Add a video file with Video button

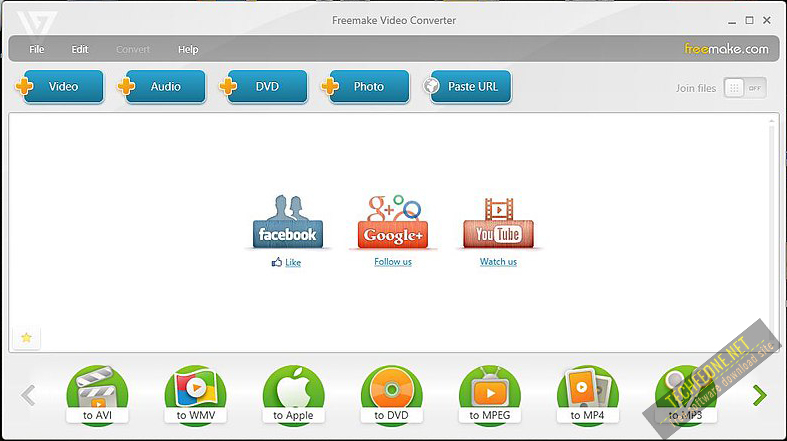tap(60, 86)
